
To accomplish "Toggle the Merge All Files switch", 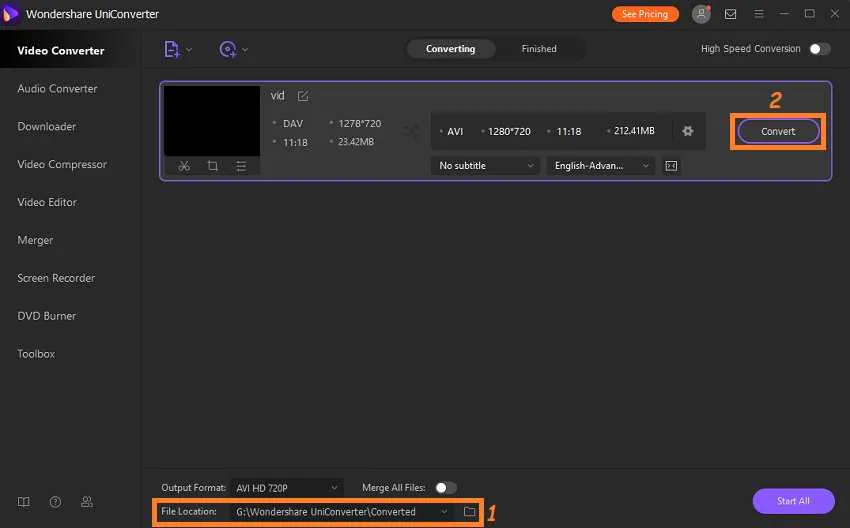I will 446,488.
